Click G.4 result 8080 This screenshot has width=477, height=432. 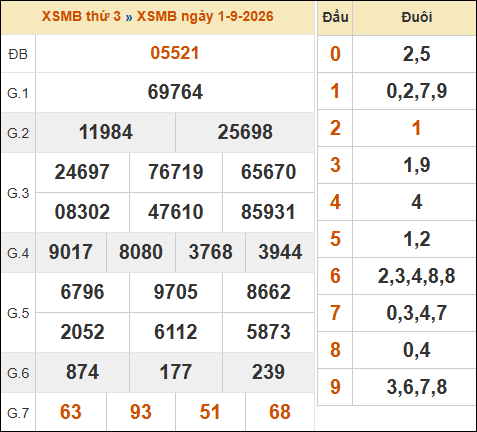point(141,252)
